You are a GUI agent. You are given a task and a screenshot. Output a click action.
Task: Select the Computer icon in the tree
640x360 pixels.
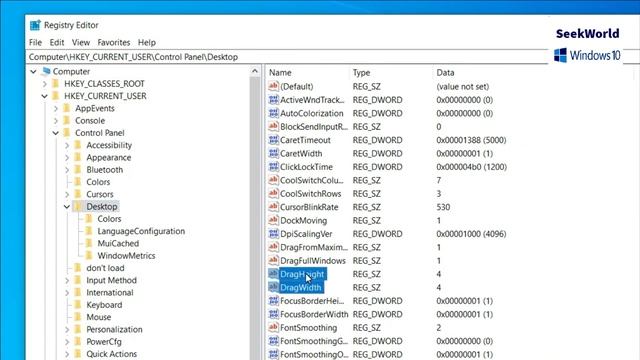[46, 71]
